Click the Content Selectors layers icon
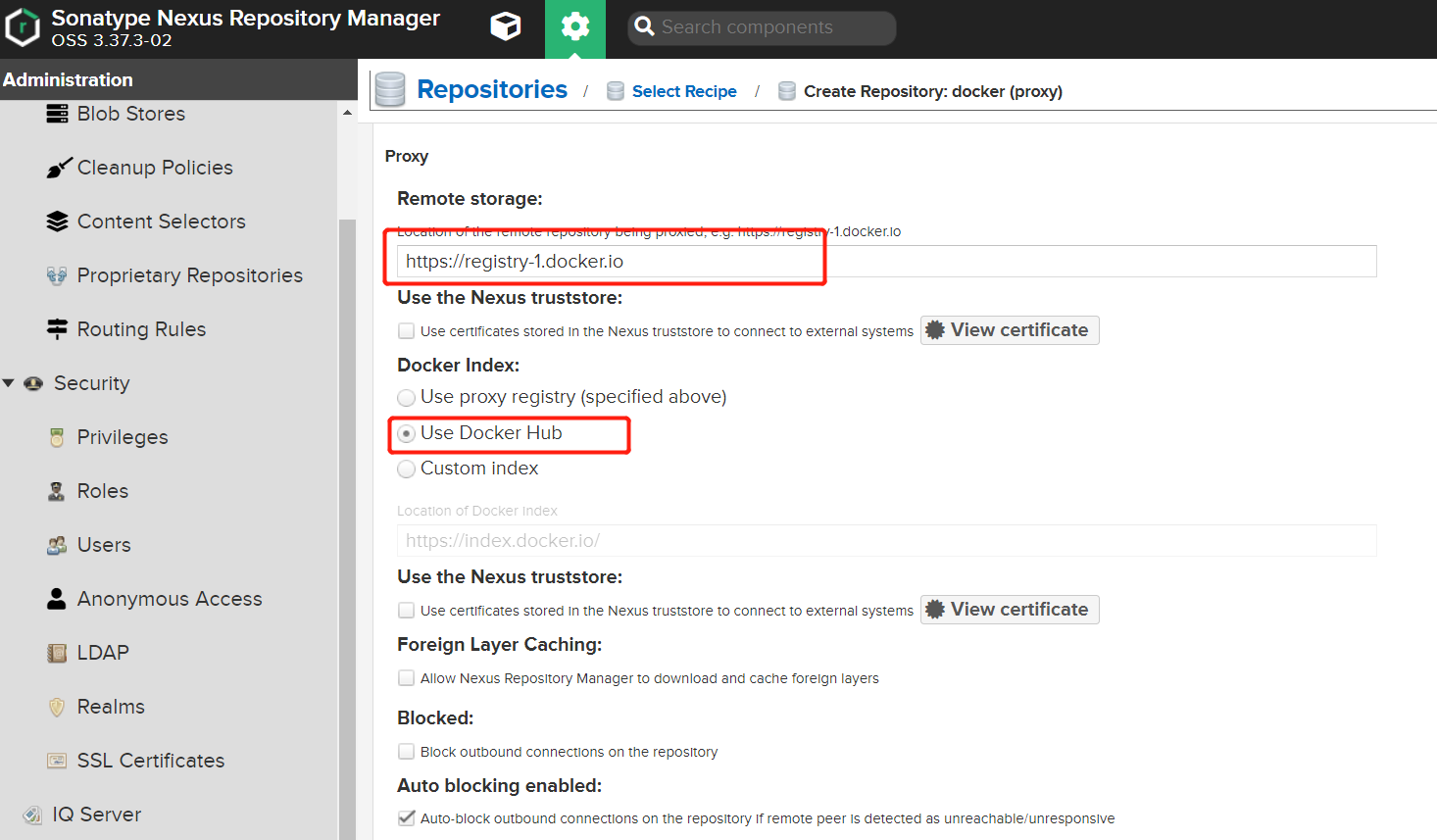 tap(57, 222)
